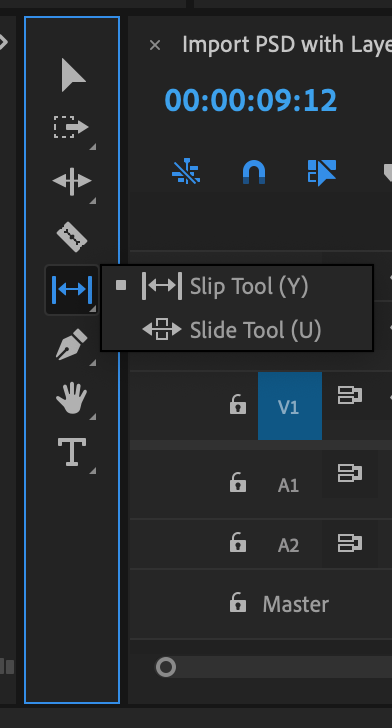This screenshot has width=392, height=728.
Task: Toggle insert sequences as nests icon
Action: pyautogui.click(x=186, y=172)
